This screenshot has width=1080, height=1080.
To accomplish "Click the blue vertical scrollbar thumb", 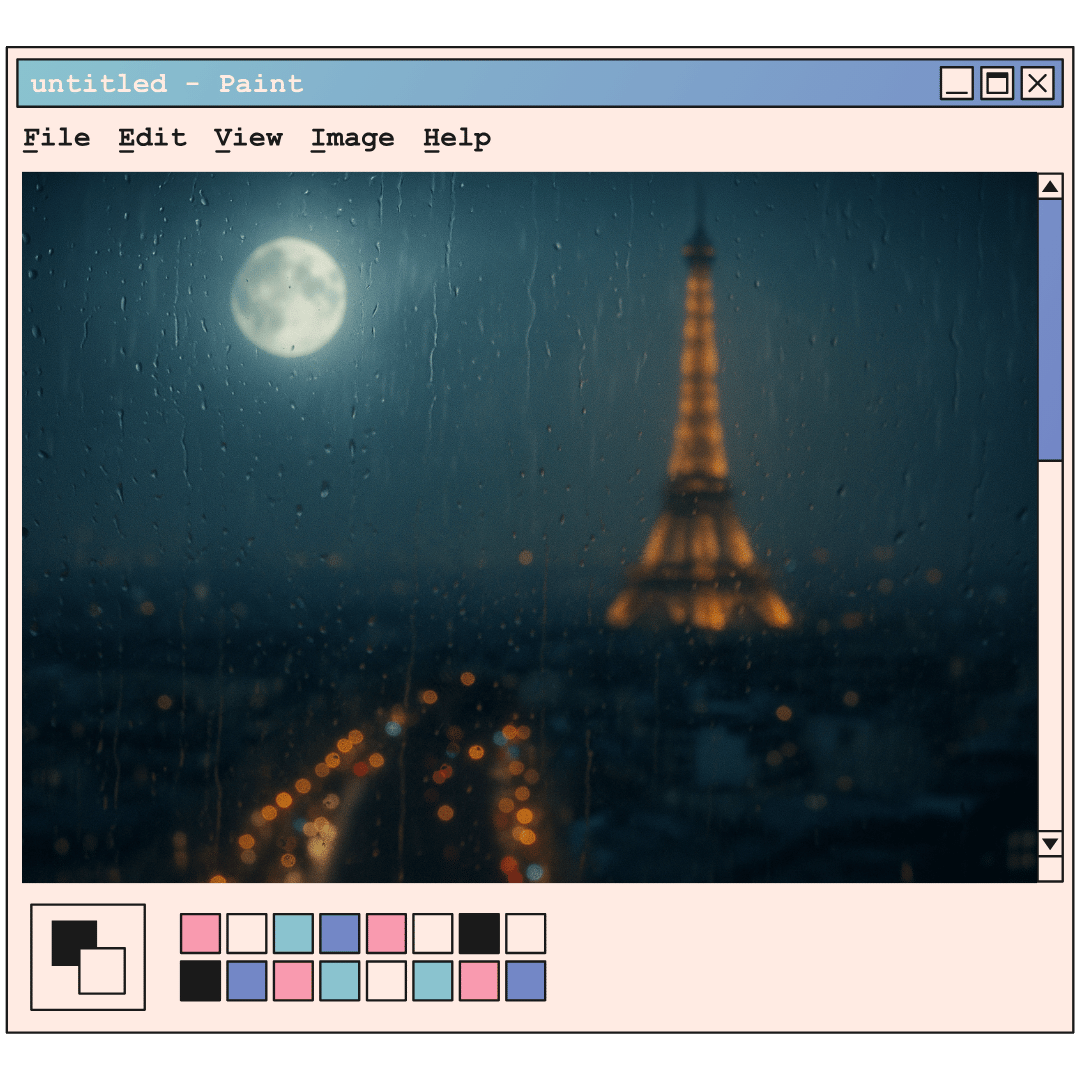I will pyautogui.click(x=1050, y=330).
